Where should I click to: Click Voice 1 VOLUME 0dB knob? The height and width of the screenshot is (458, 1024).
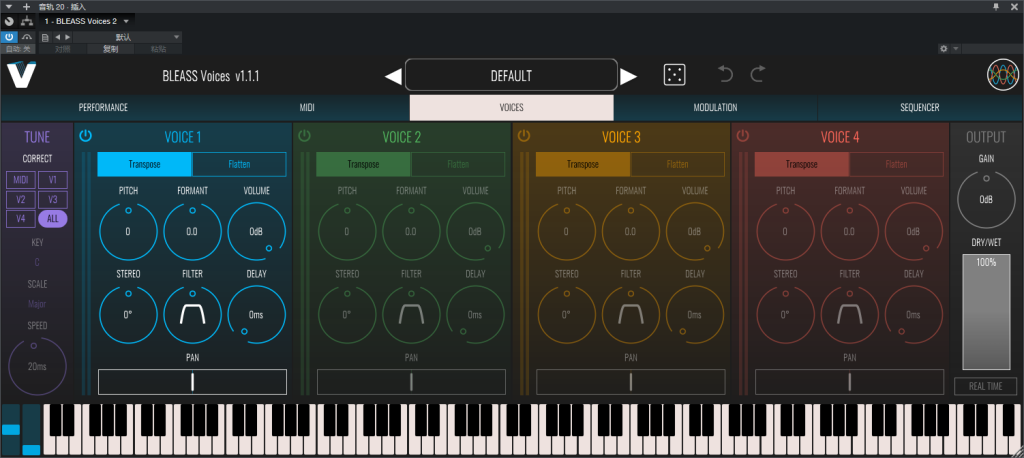257,232
